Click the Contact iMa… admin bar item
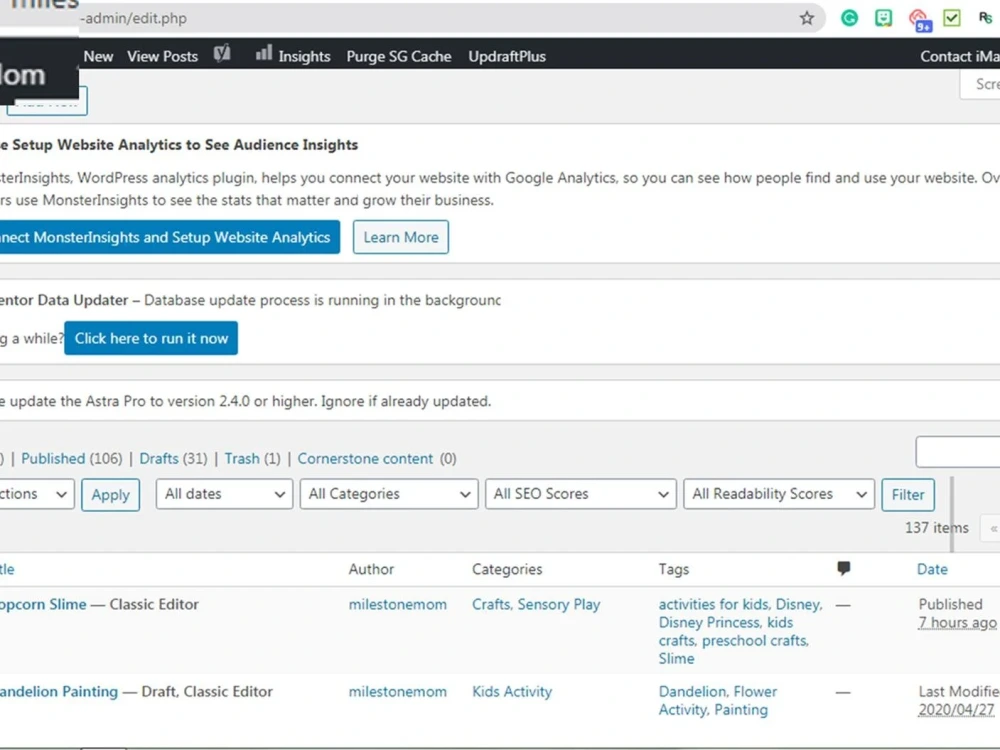This screenshot has width=1000, height=750. (959, 56)
